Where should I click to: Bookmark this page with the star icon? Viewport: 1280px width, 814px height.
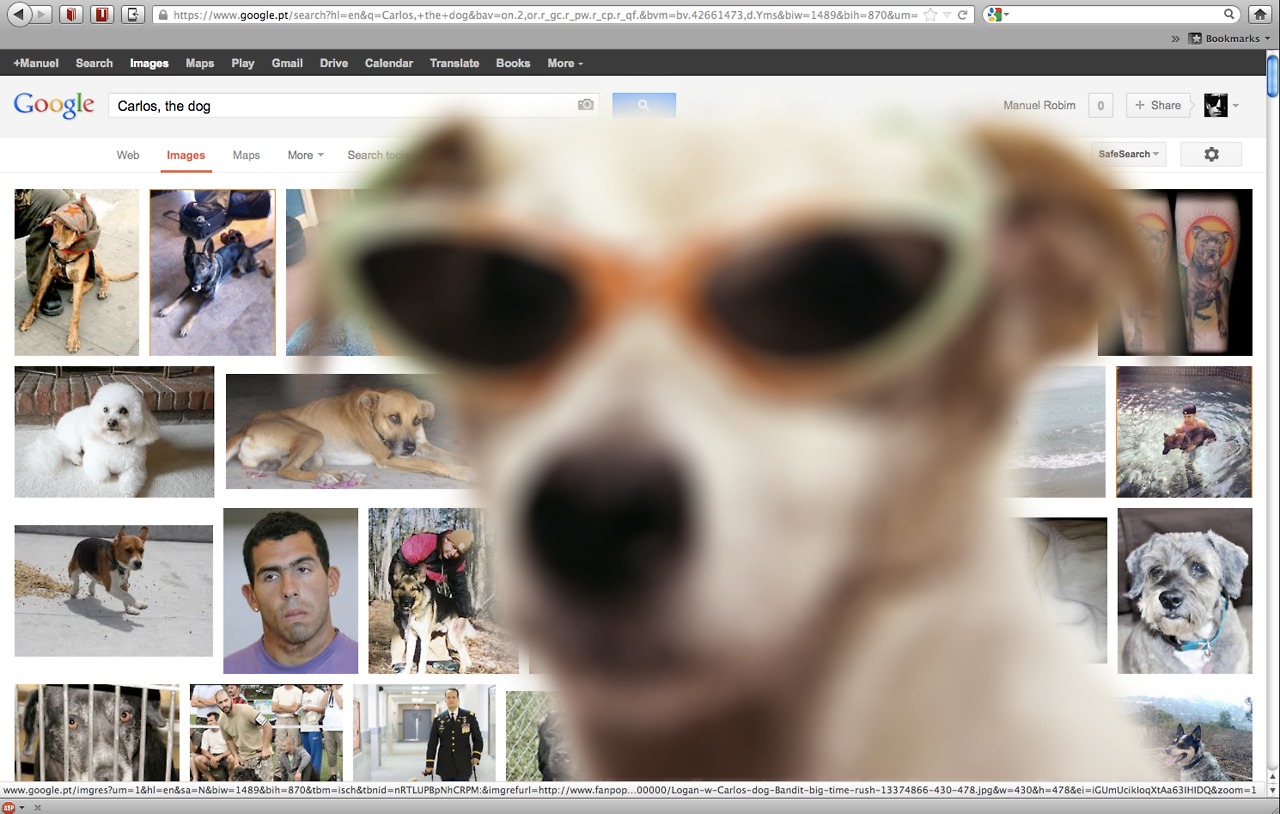[930, 15]
